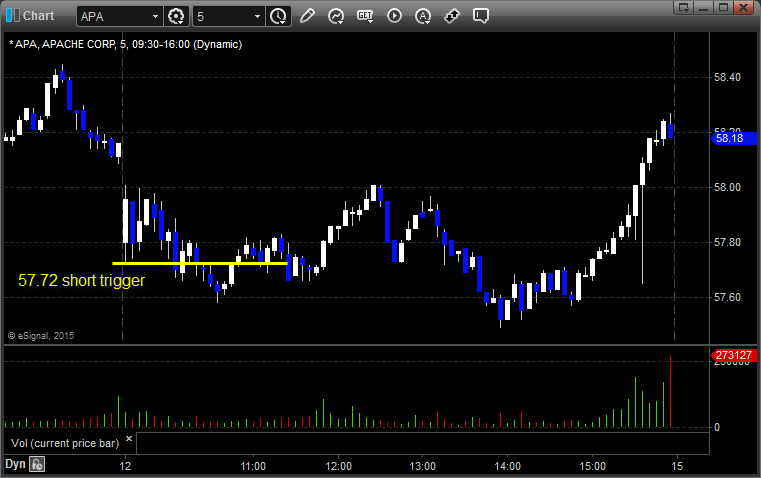Open the time template clock menu

(279, 16)
